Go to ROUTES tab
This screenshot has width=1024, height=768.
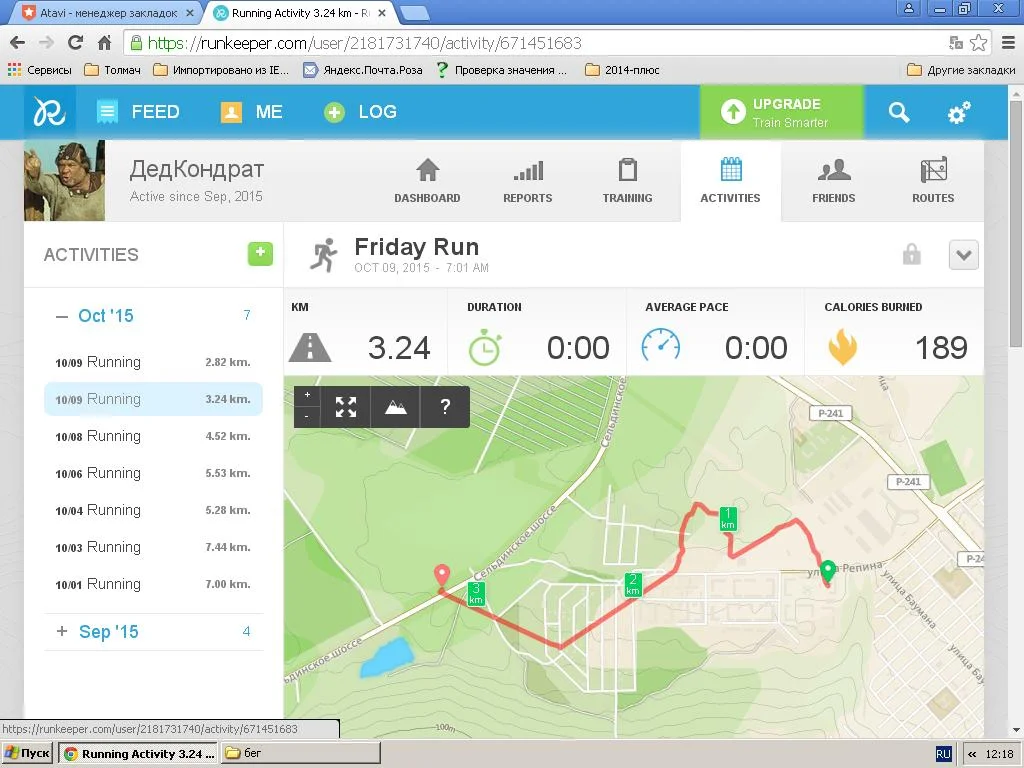[933, 181]
